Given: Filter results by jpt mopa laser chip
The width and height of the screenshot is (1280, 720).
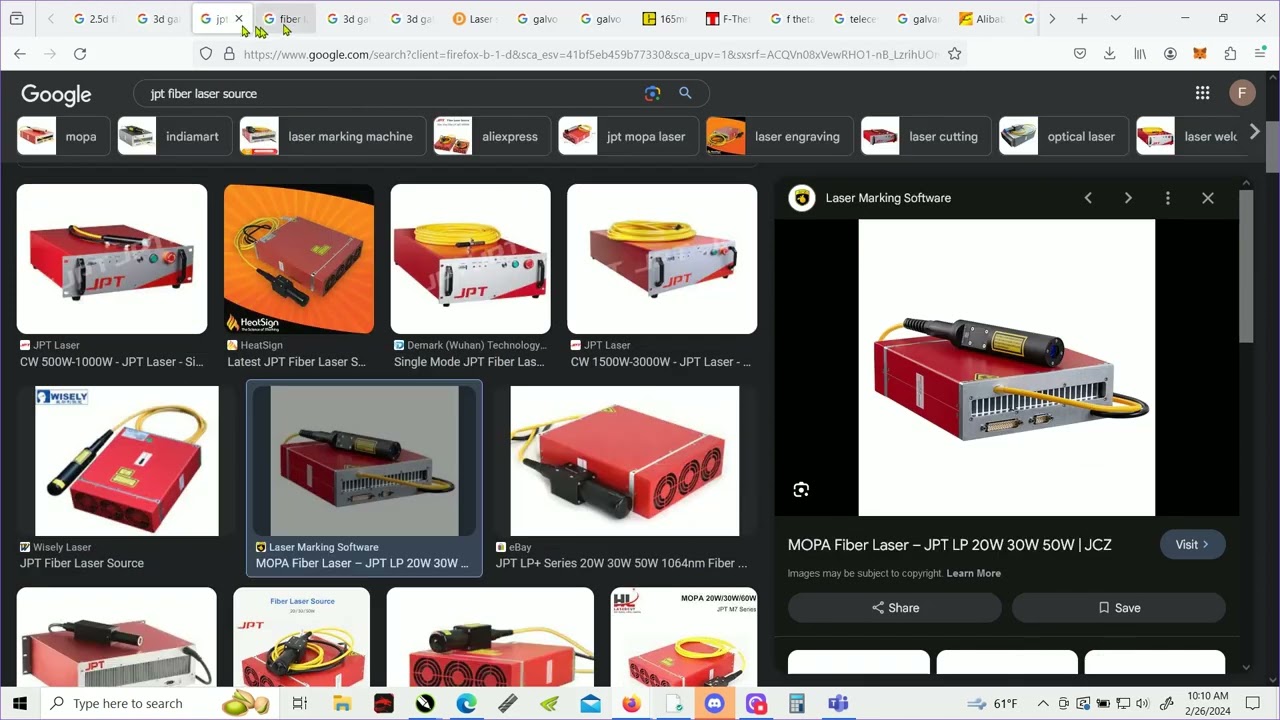Looking at the screenshot, I should (628, 136).
